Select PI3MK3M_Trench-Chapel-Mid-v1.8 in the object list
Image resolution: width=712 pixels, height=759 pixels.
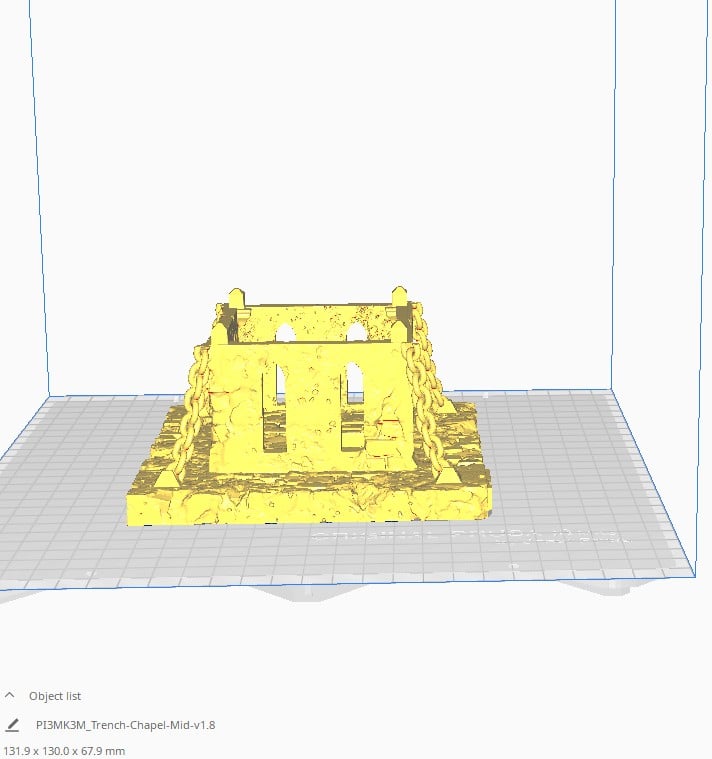click(x=125, y=725)
